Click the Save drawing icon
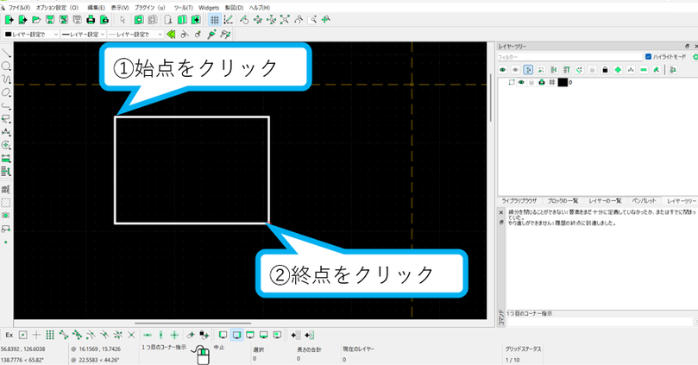This screenshot has height=365, width=698. (50, 20)
